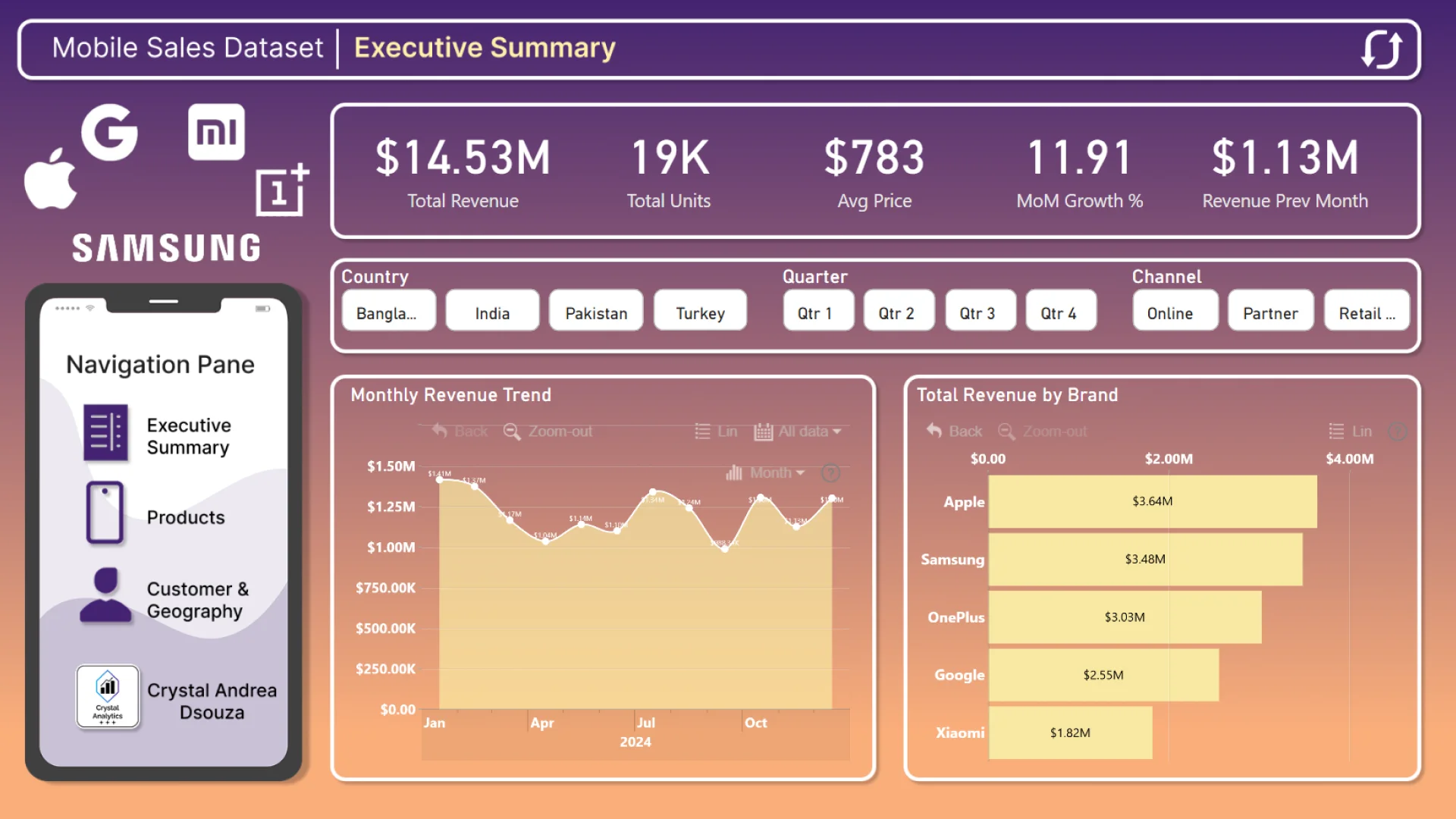Click the OnePlus logo icon
This screenshot has width=1456, height=819.
coord(282,190)
